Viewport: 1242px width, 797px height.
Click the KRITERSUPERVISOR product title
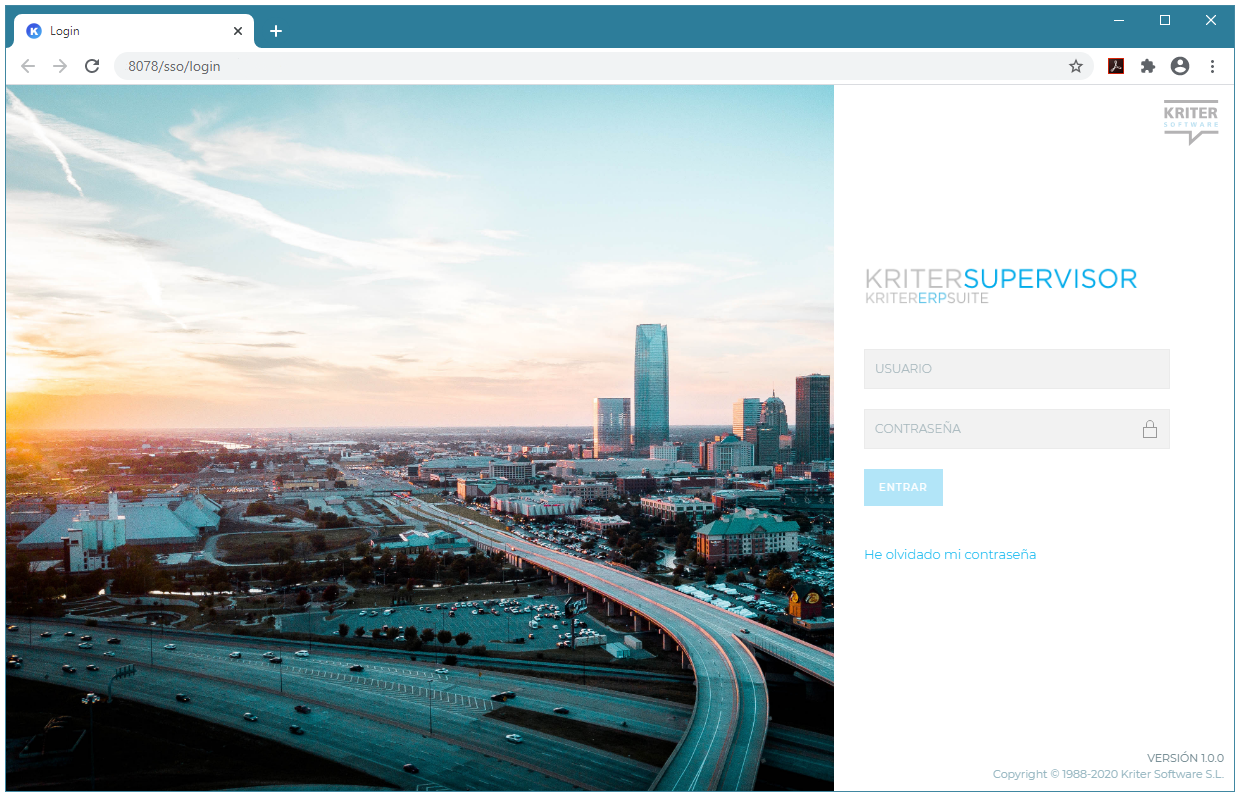click(1001, 278)
